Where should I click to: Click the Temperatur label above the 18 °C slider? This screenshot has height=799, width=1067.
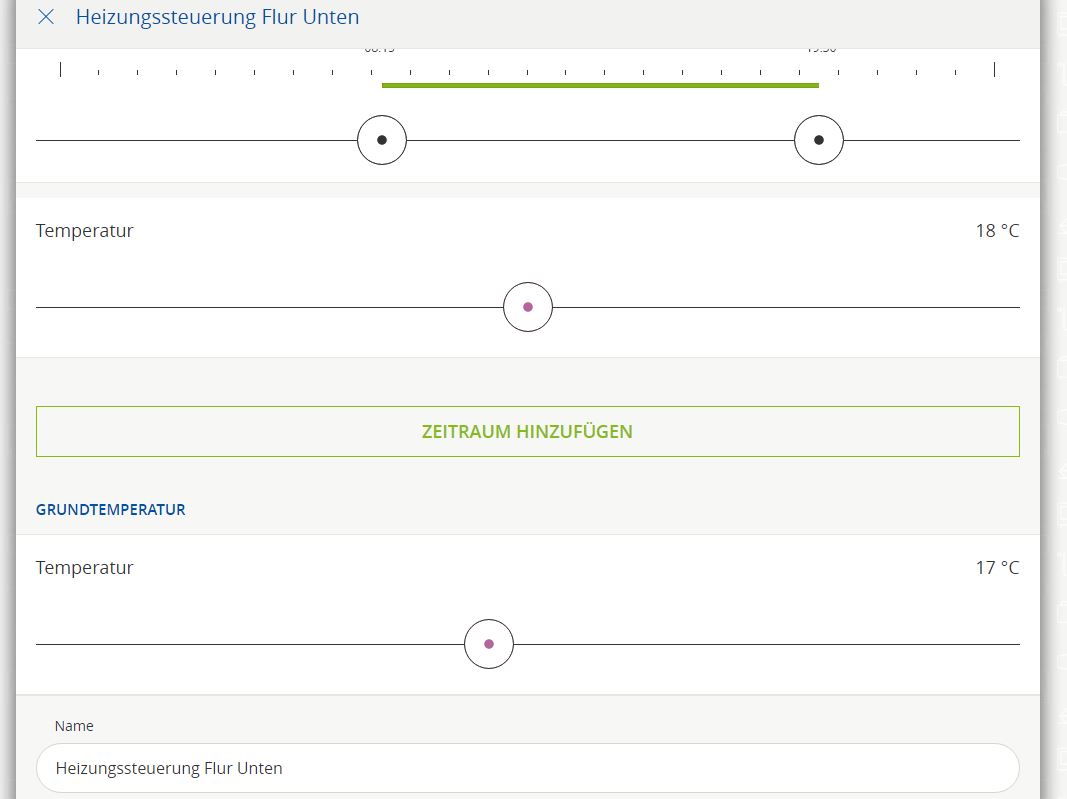pos(85,231)
